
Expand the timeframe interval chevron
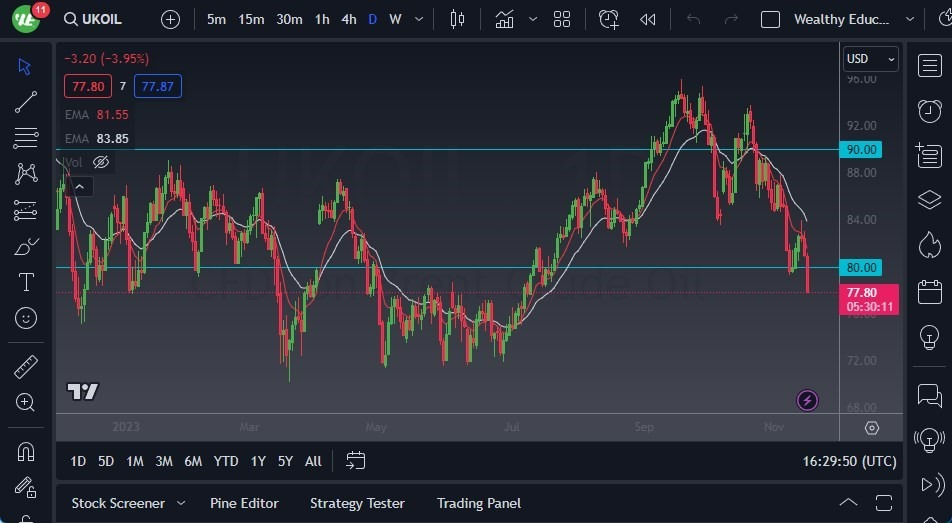pyautogui.click(x=418, y=19)
